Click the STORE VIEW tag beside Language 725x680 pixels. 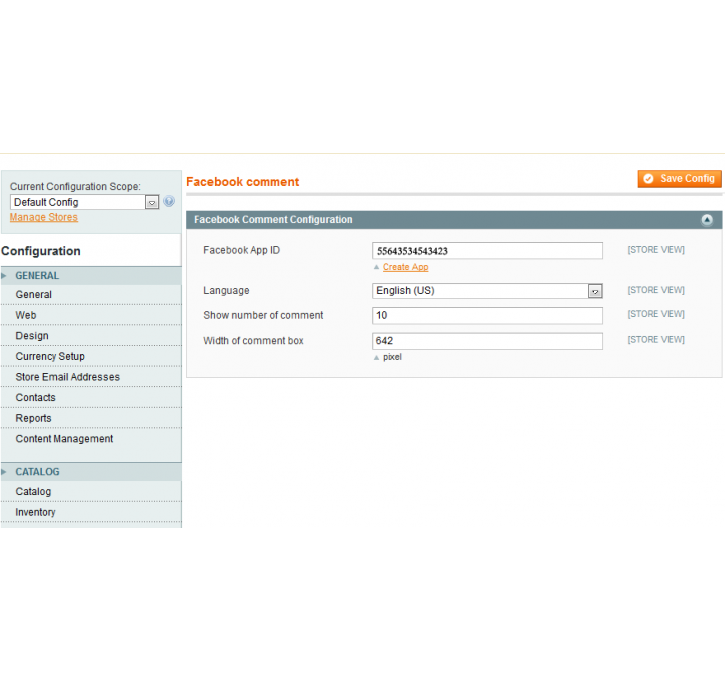click(x=656, y=290)
